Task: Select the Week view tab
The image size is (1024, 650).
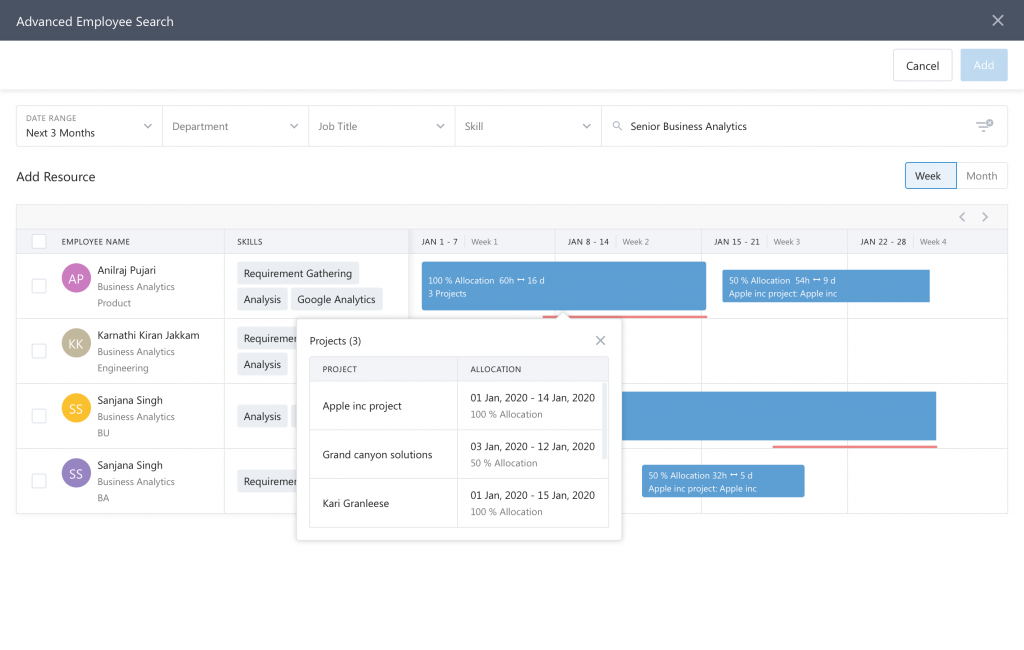Action: point(930,175)
